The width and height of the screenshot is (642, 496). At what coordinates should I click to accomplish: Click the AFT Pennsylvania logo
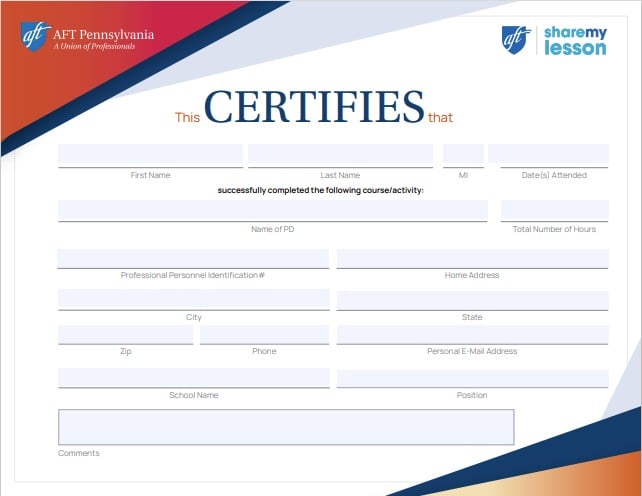[x=88, y=39]
